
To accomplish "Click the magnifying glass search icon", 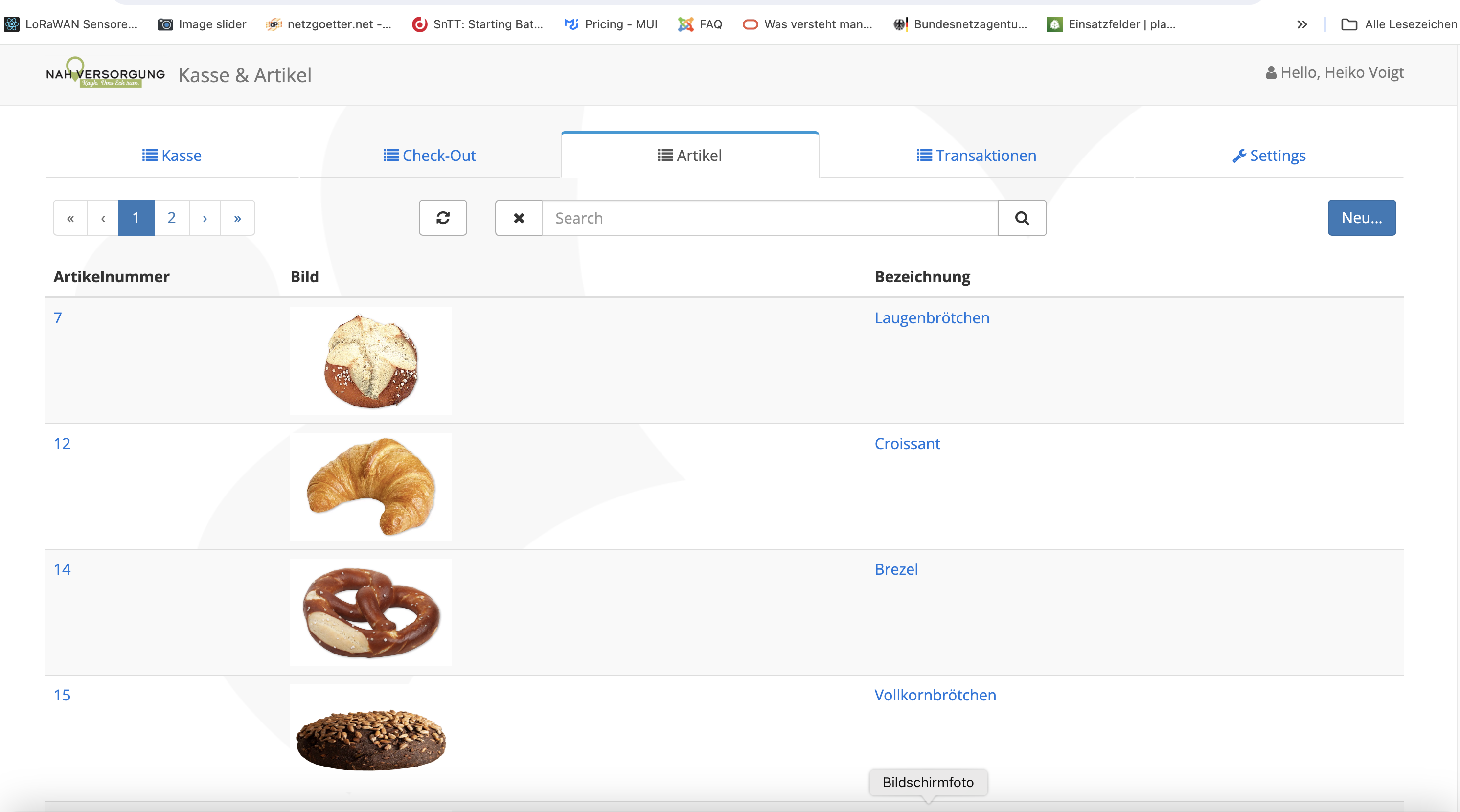I will click(1022, 218).
